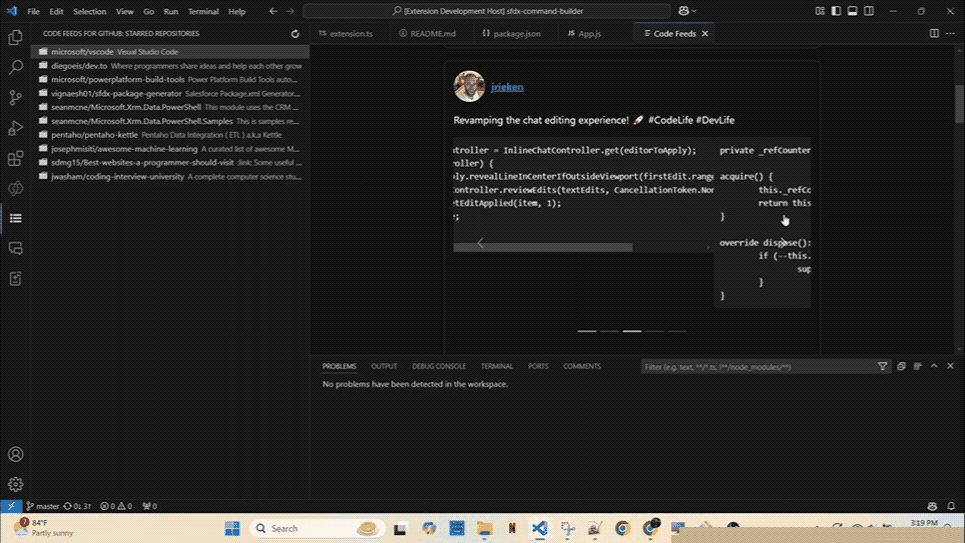Maximize the bottom panel size

(934, 366)
